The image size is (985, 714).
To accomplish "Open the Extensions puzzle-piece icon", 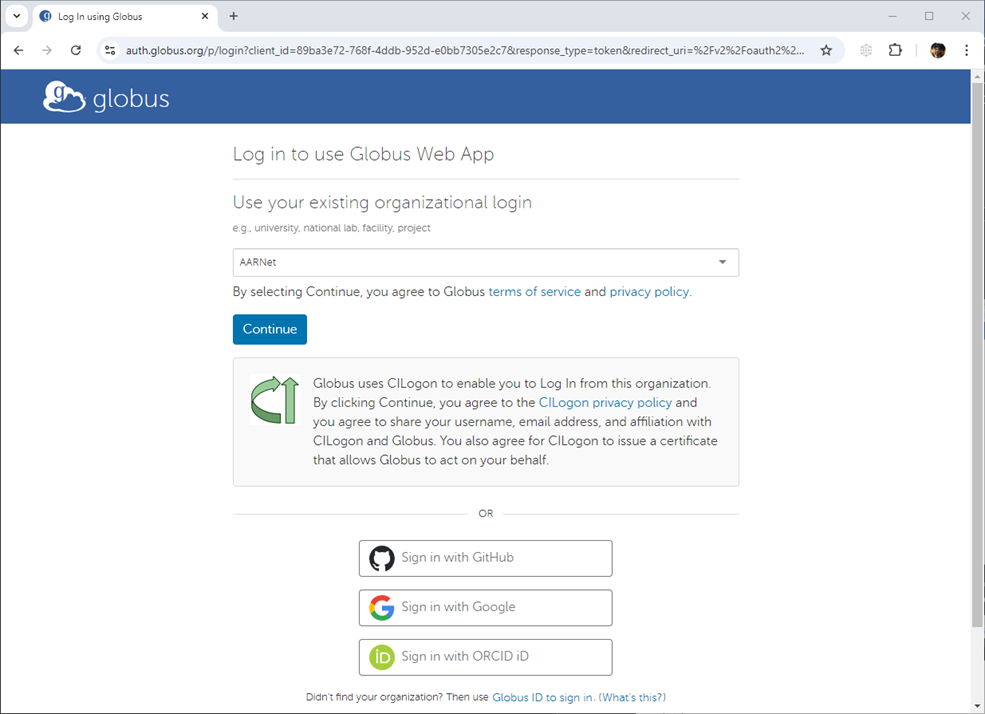I will [x=895, y=50].
